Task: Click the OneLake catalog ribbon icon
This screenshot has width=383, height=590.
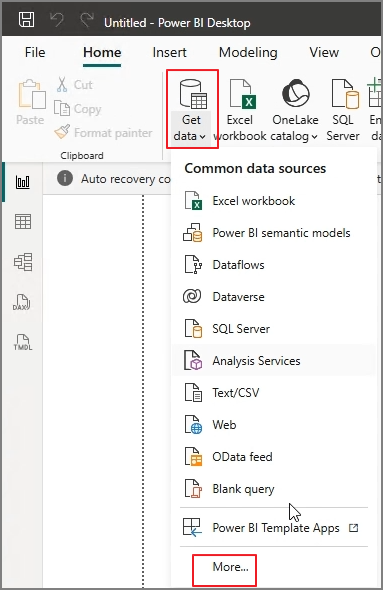Action: coord(296,93)
